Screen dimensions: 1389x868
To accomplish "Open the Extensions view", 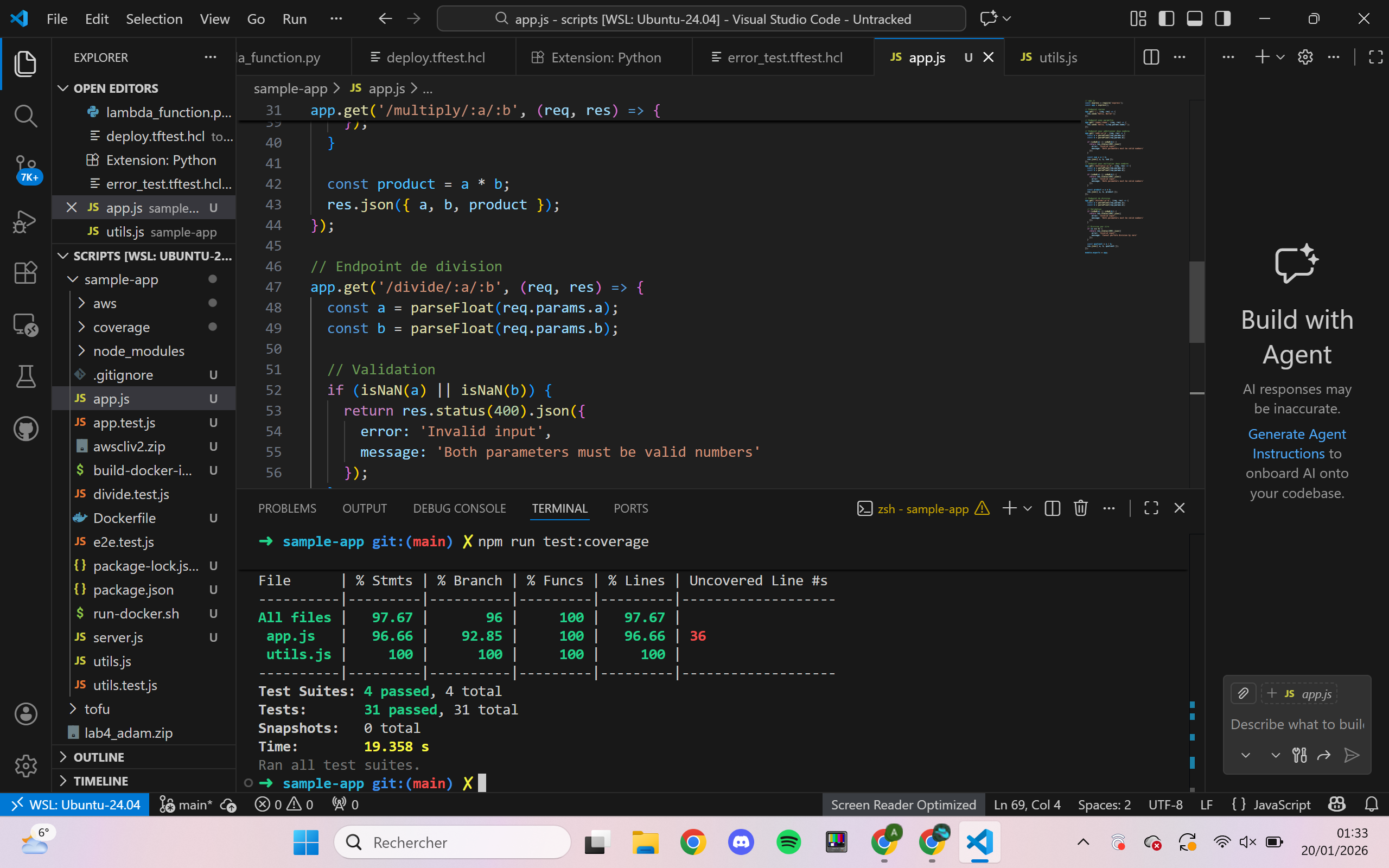I will [x=26, y=272].
